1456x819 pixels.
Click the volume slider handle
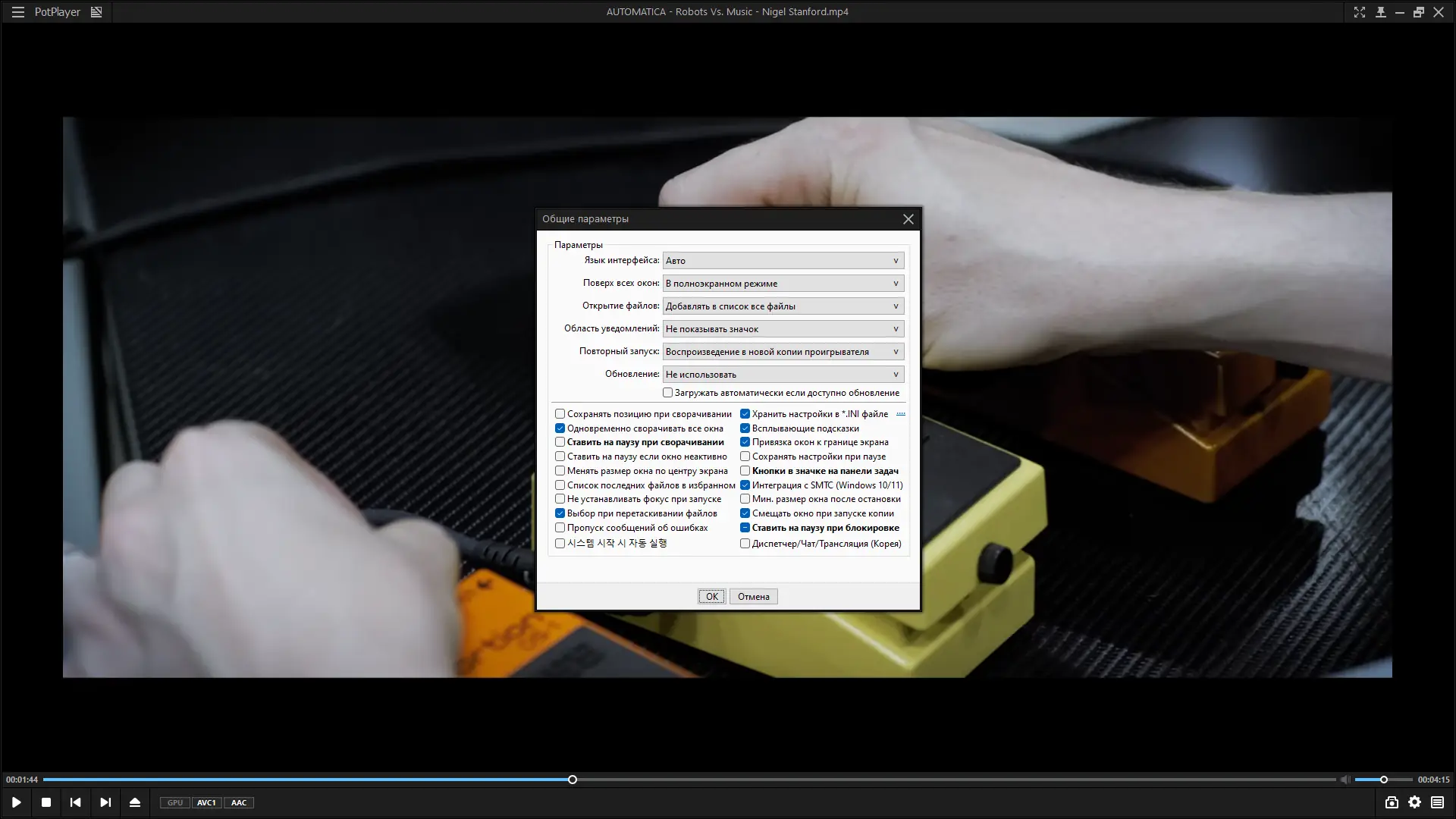pos(1384,780)
